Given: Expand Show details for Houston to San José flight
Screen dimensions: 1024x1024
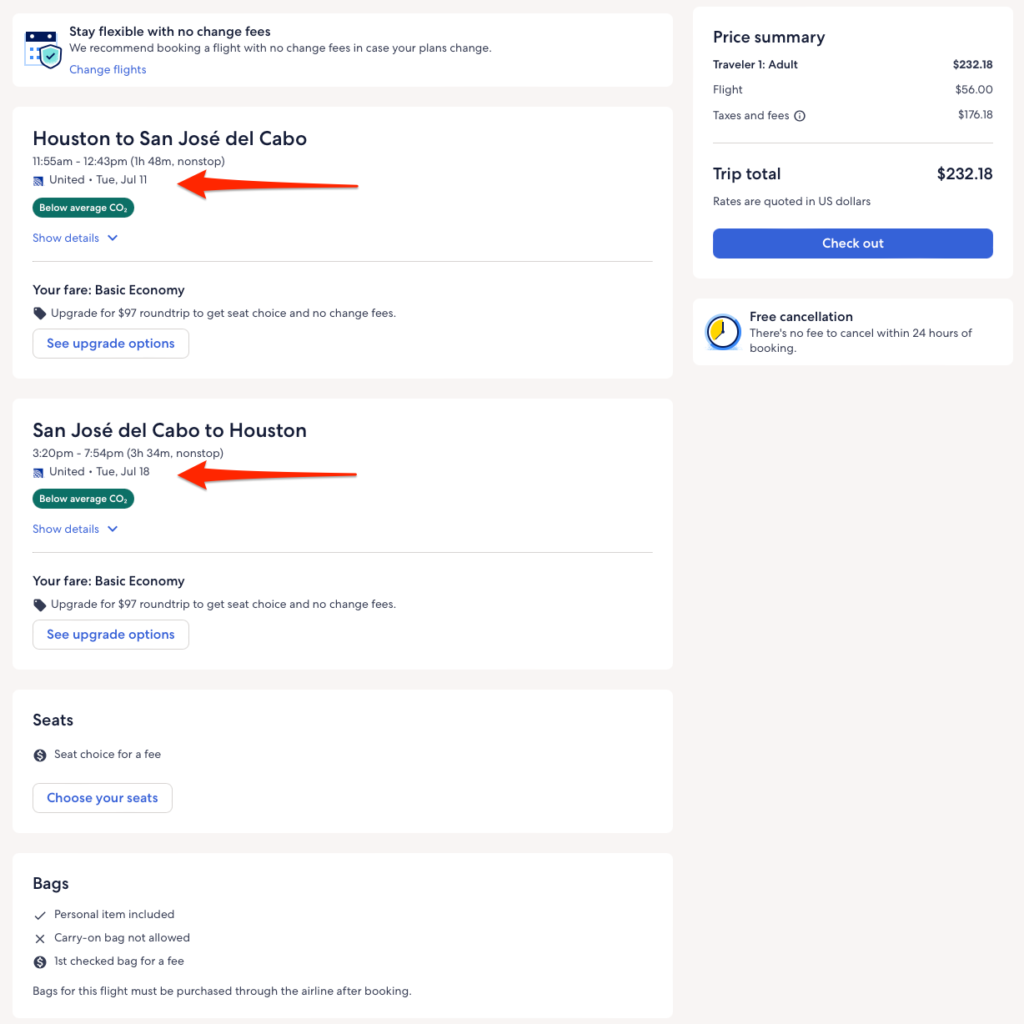Looking at the screenshot, I should tap(75, 238).
